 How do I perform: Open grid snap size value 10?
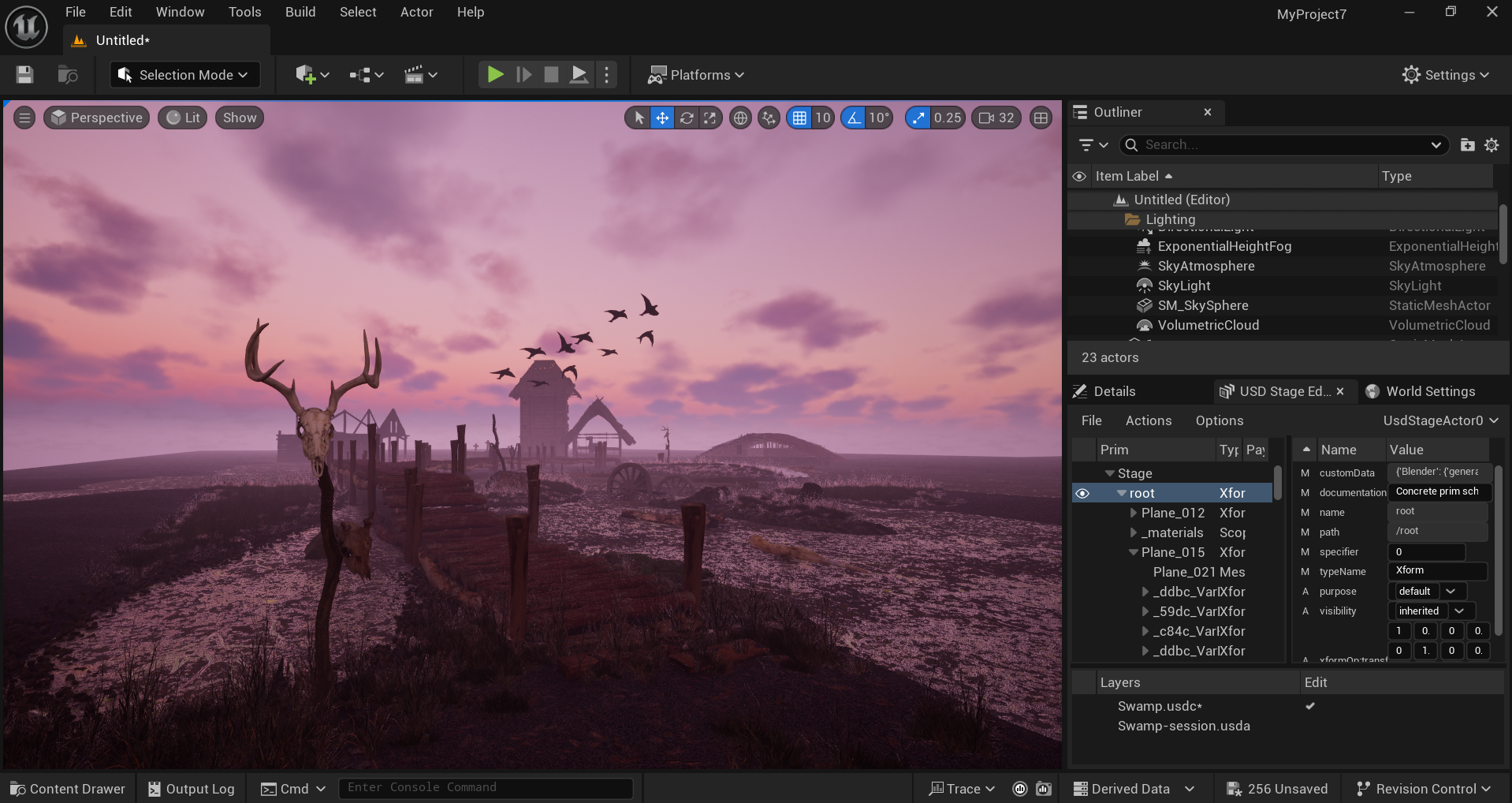click(x=823, y=118)
